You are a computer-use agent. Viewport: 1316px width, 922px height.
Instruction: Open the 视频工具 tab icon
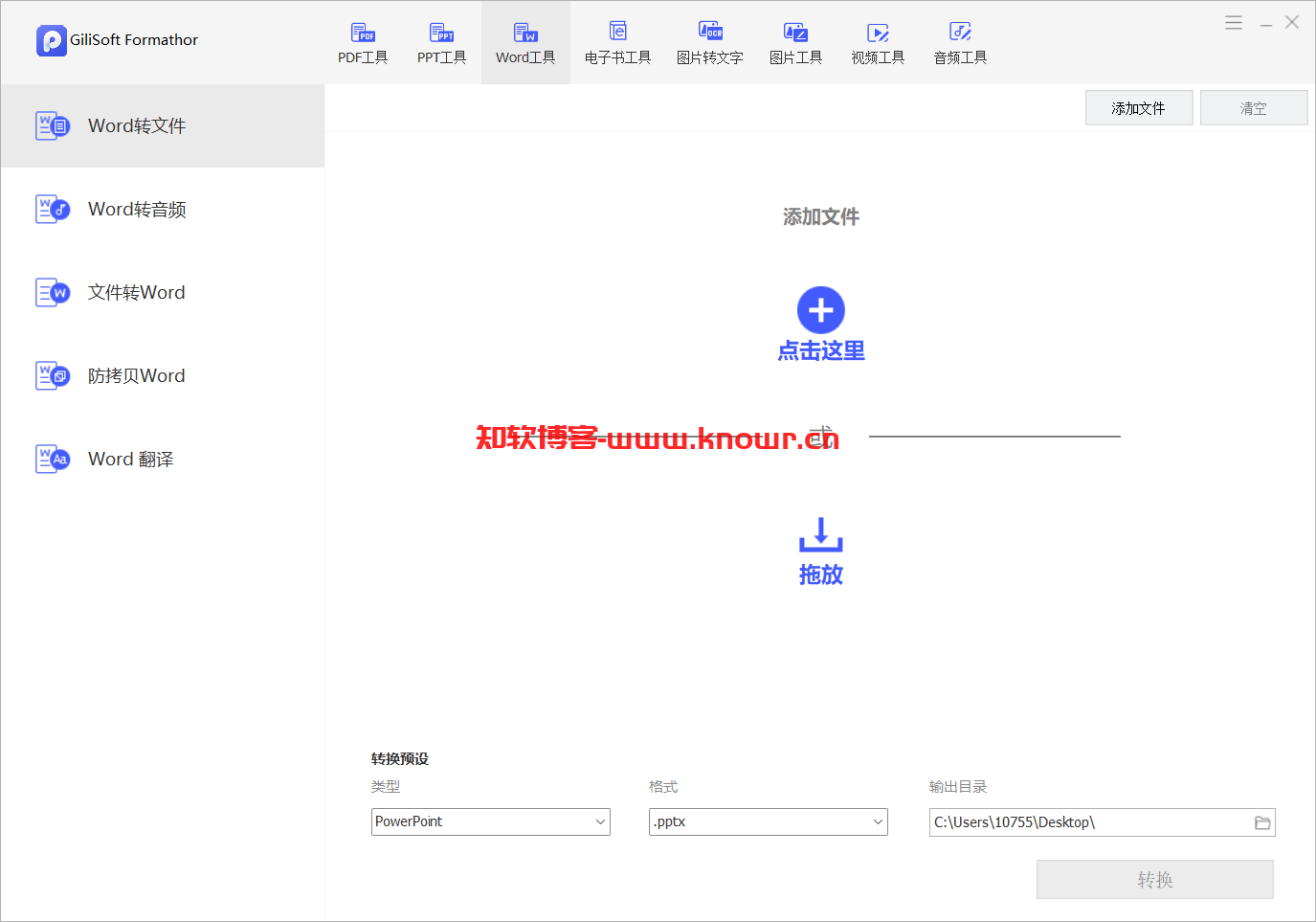coord(878,33)
